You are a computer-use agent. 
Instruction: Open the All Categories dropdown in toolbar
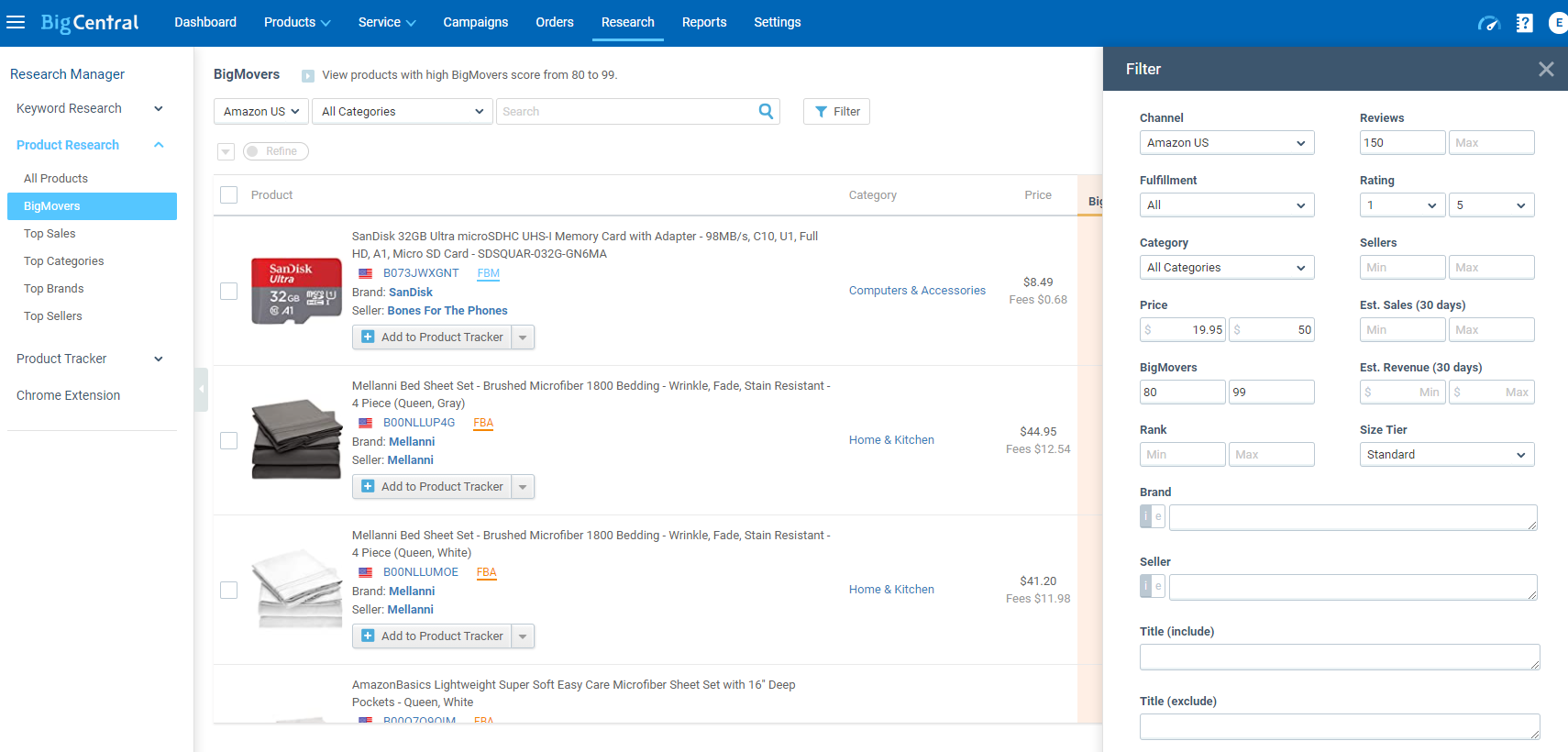point(402,111)
